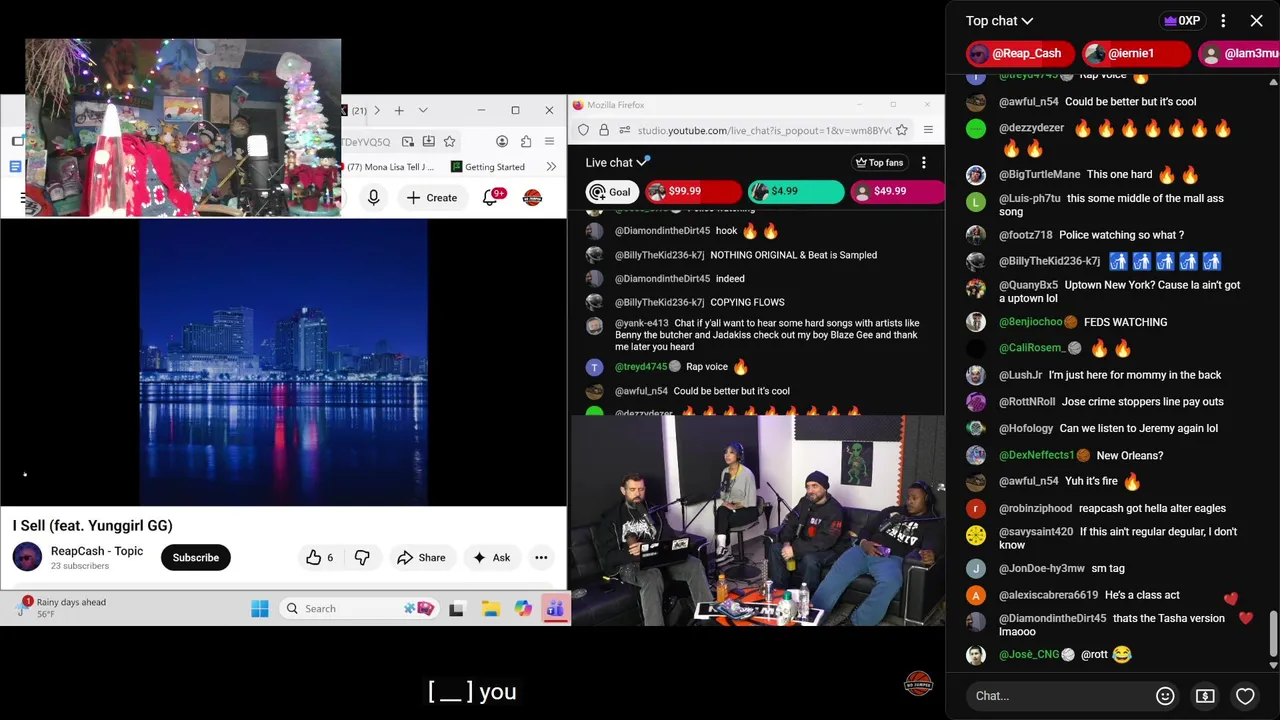The width and height of the screenshot is (1280, 720).
Task: Open the YouTube account avatar menu
Action: 532,198
